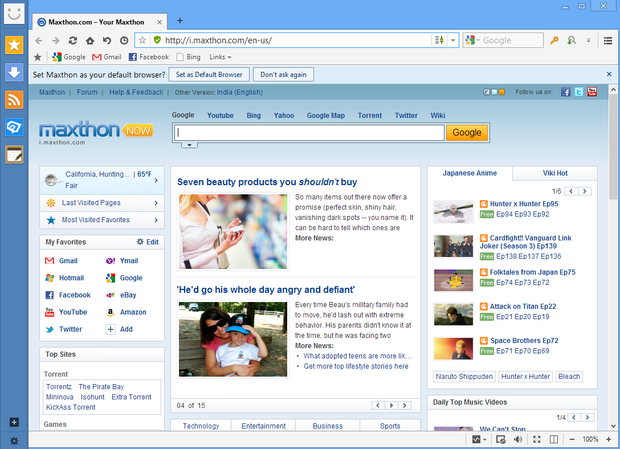This screenshot has width=620, height=449.
Task: Open Maxthon Twitter follow icon
Action: (579, 92)
